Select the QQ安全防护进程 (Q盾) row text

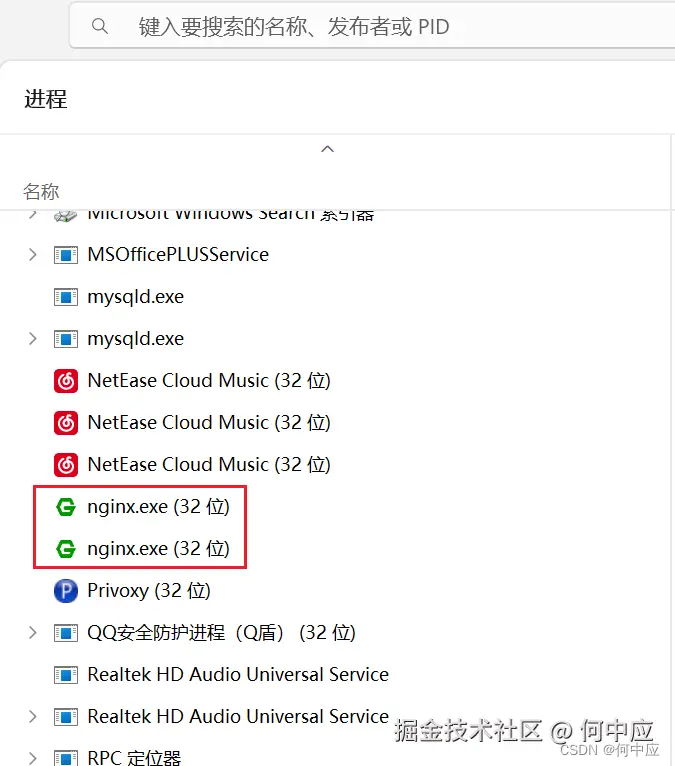pos(221,633)
